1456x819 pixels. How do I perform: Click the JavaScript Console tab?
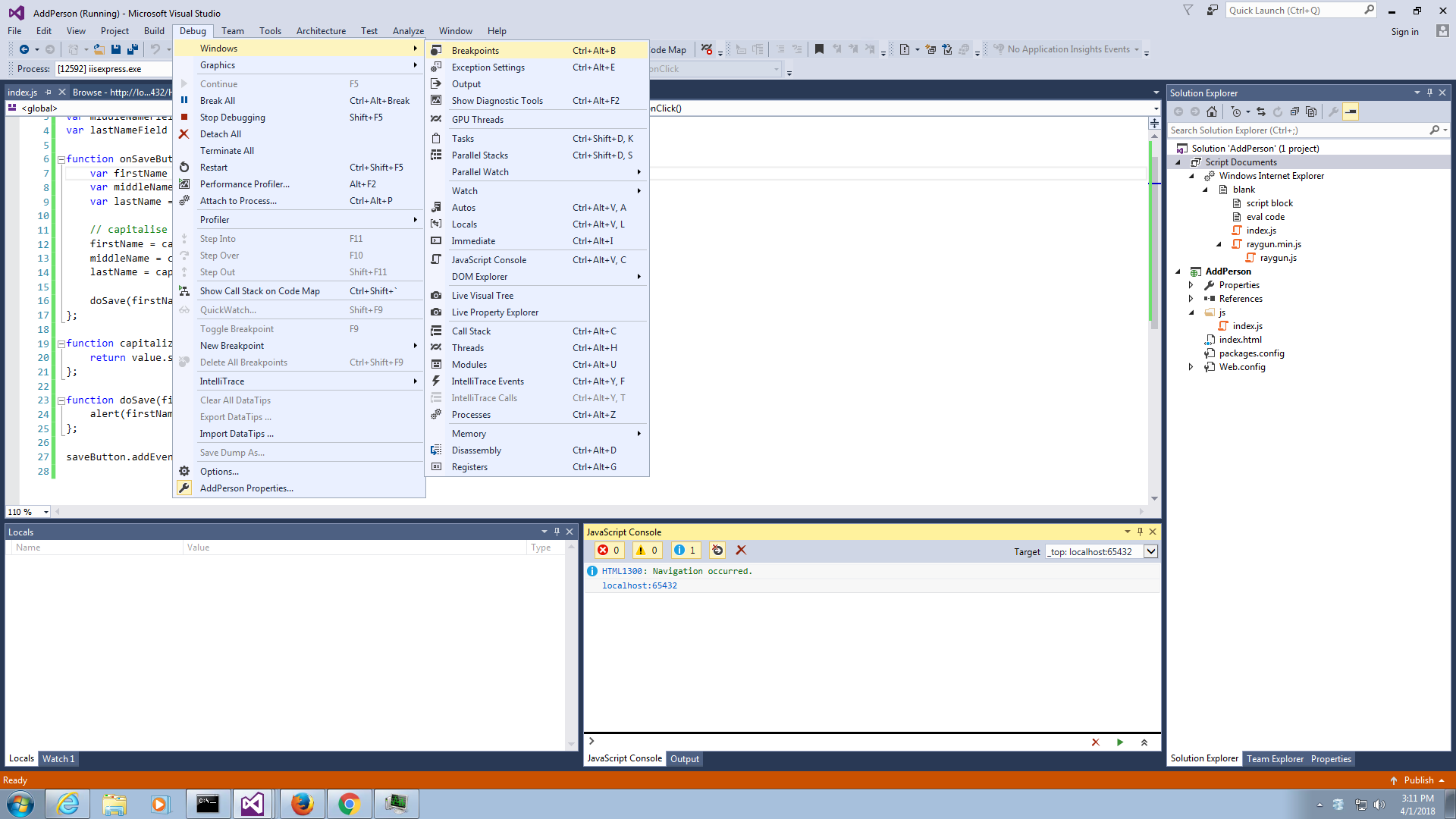pyautogui.click(x=624, y=758)
